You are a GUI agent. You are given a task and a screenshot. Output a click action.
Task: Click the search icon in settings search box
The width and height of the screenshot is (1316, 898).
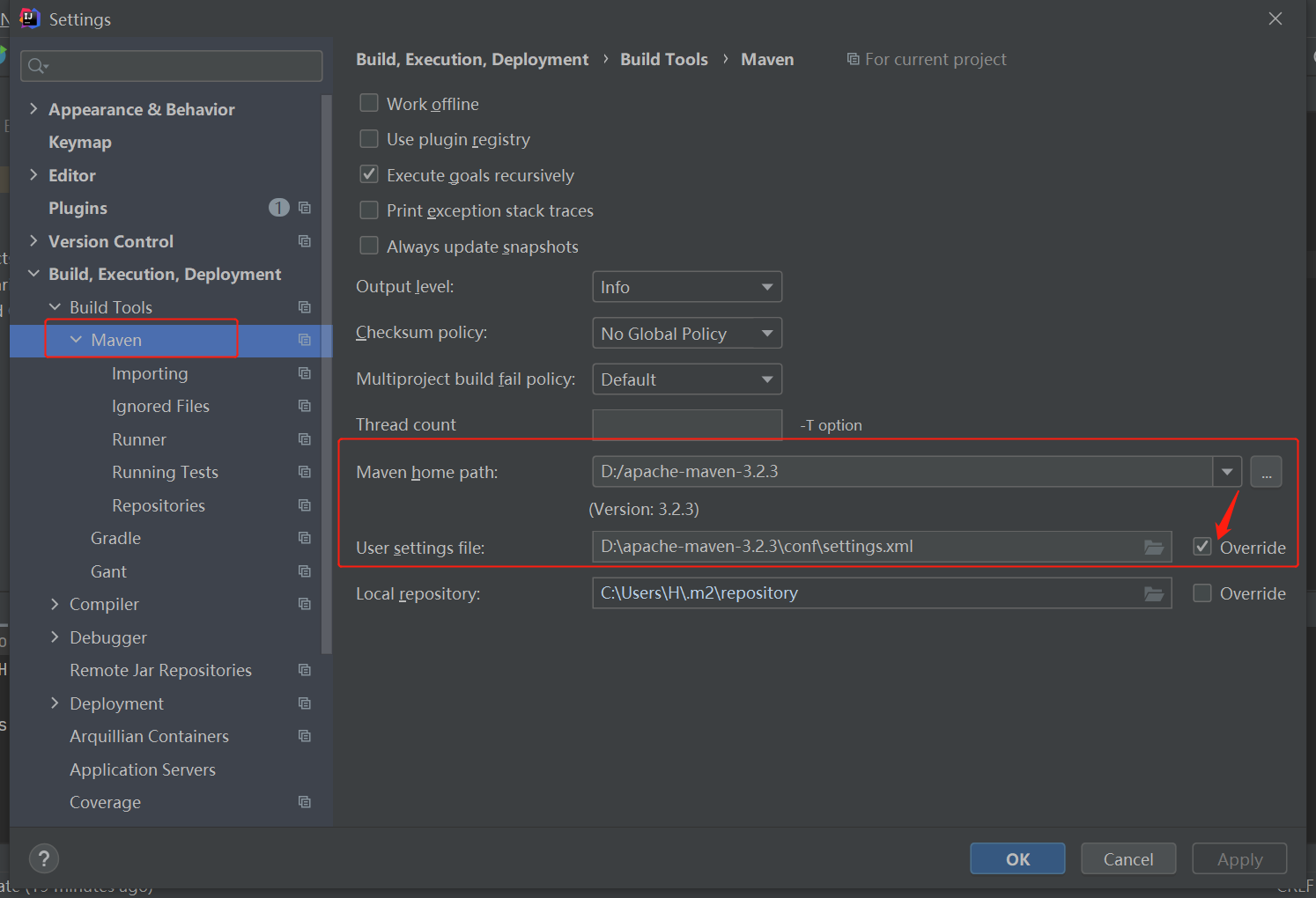tap(37, 66)
